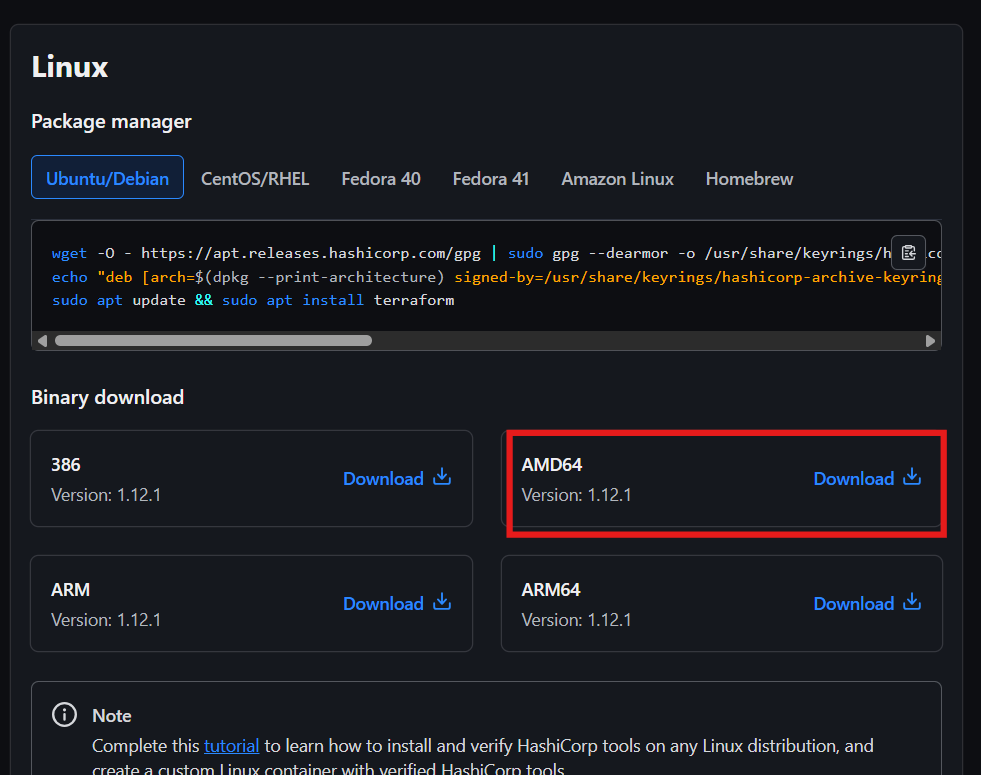The image size is (981, 775).
Task: Click the download arrow icon for ARM64
Action: (912, 602)
